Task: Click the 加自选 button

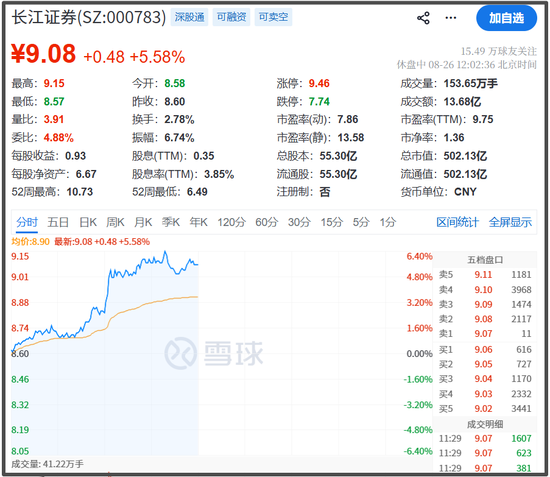Action: click(506, 18)
